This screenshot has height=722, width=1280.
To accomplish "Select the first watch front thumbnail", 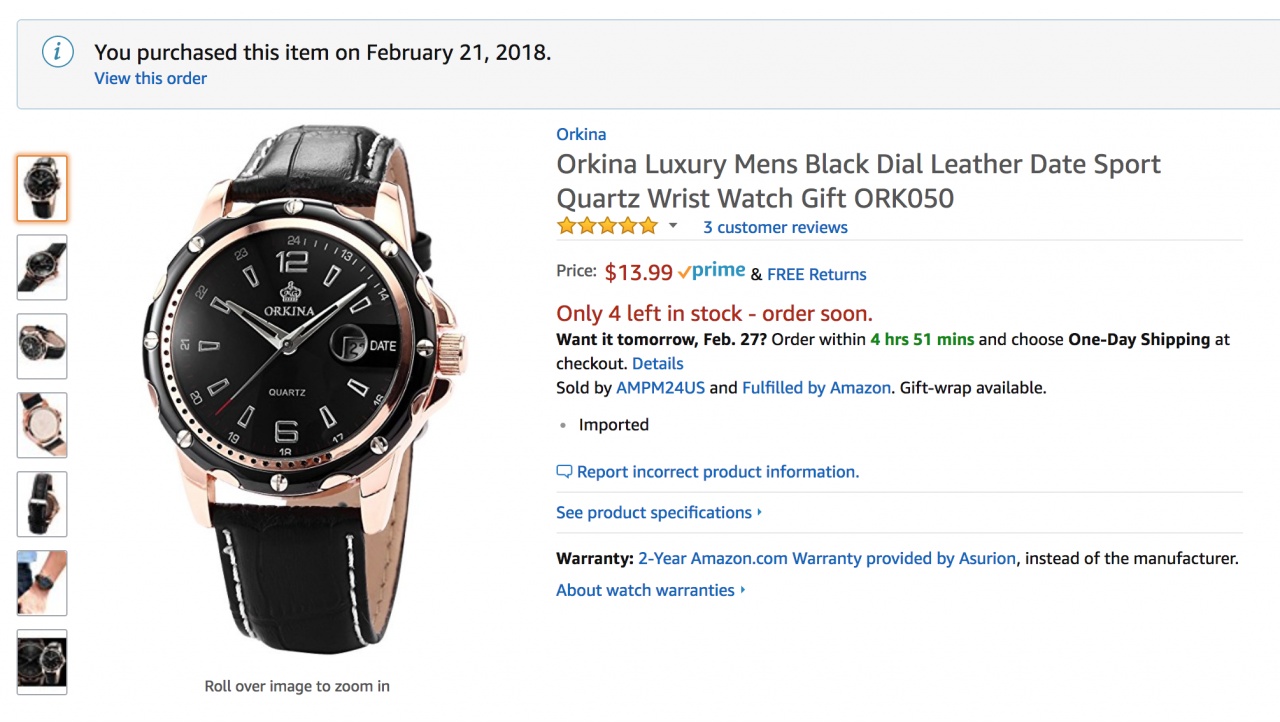I will click(42, 188).
